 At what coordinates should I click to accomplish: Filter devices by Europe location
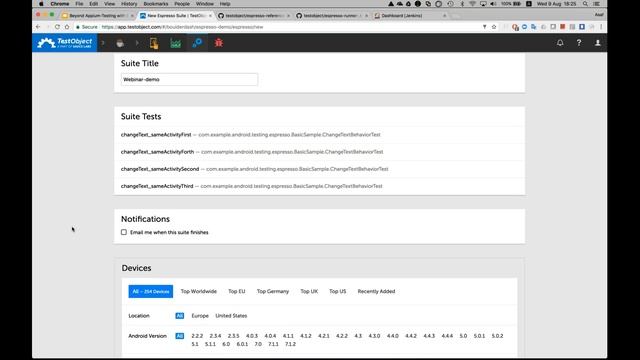coord(200,316)
